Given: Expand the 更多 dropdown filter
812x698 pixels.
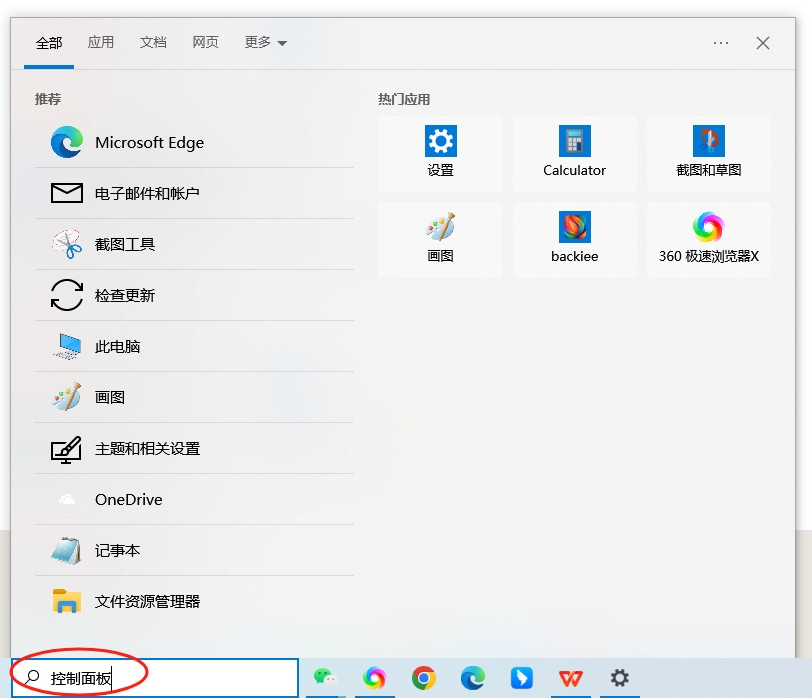Looking at the screenshot, I should [x=265, y=42].
